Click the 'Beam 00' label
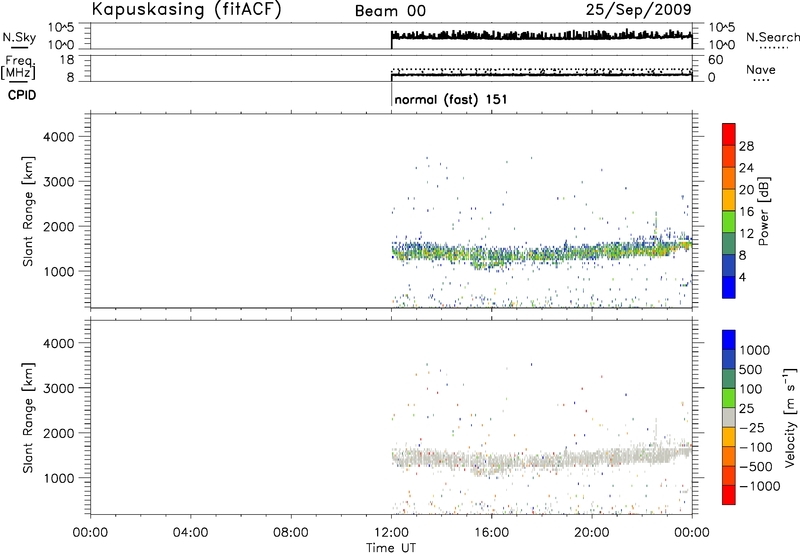This screenshot has width=800, height=554. [390, 11]
